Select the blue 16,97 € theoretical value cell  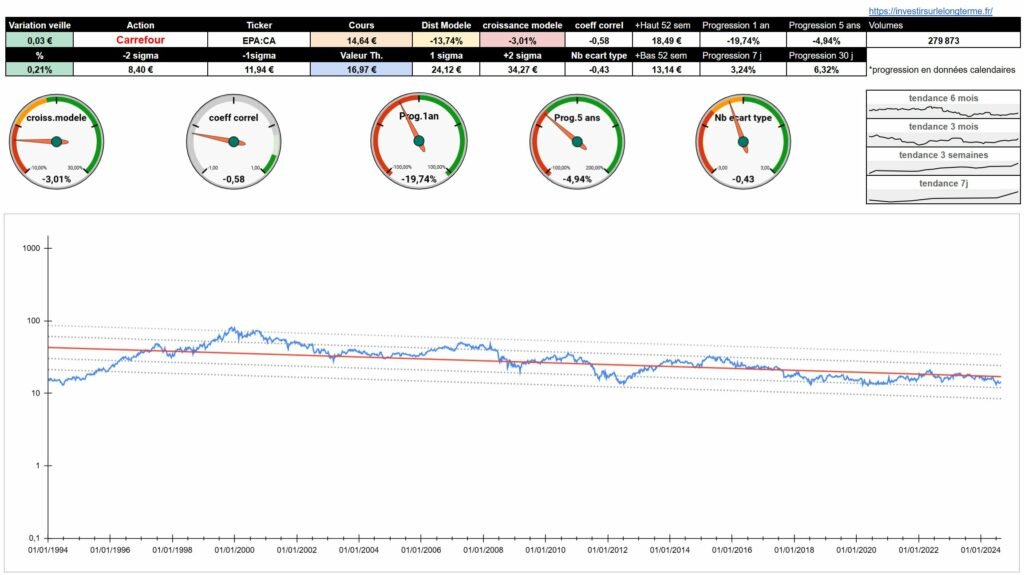[361, 70]
